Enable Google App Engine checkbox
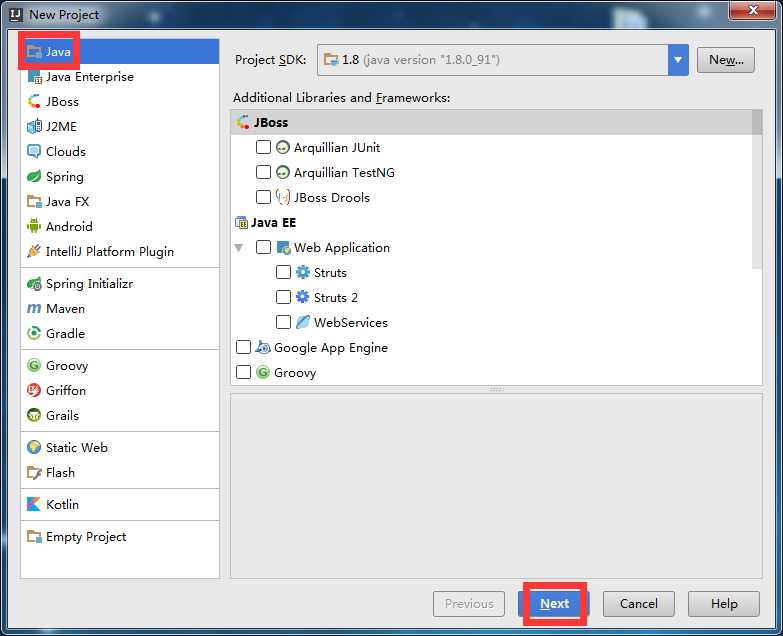This screenshot has height=636, width=783. [243, 347]
